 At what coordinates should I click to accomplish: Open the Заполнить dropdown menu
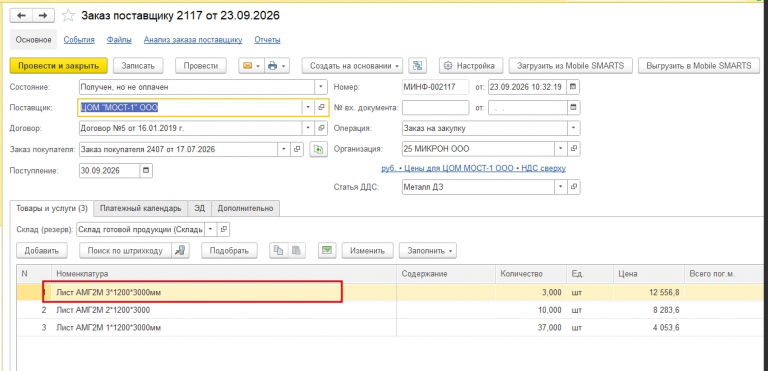click(429, 250)
